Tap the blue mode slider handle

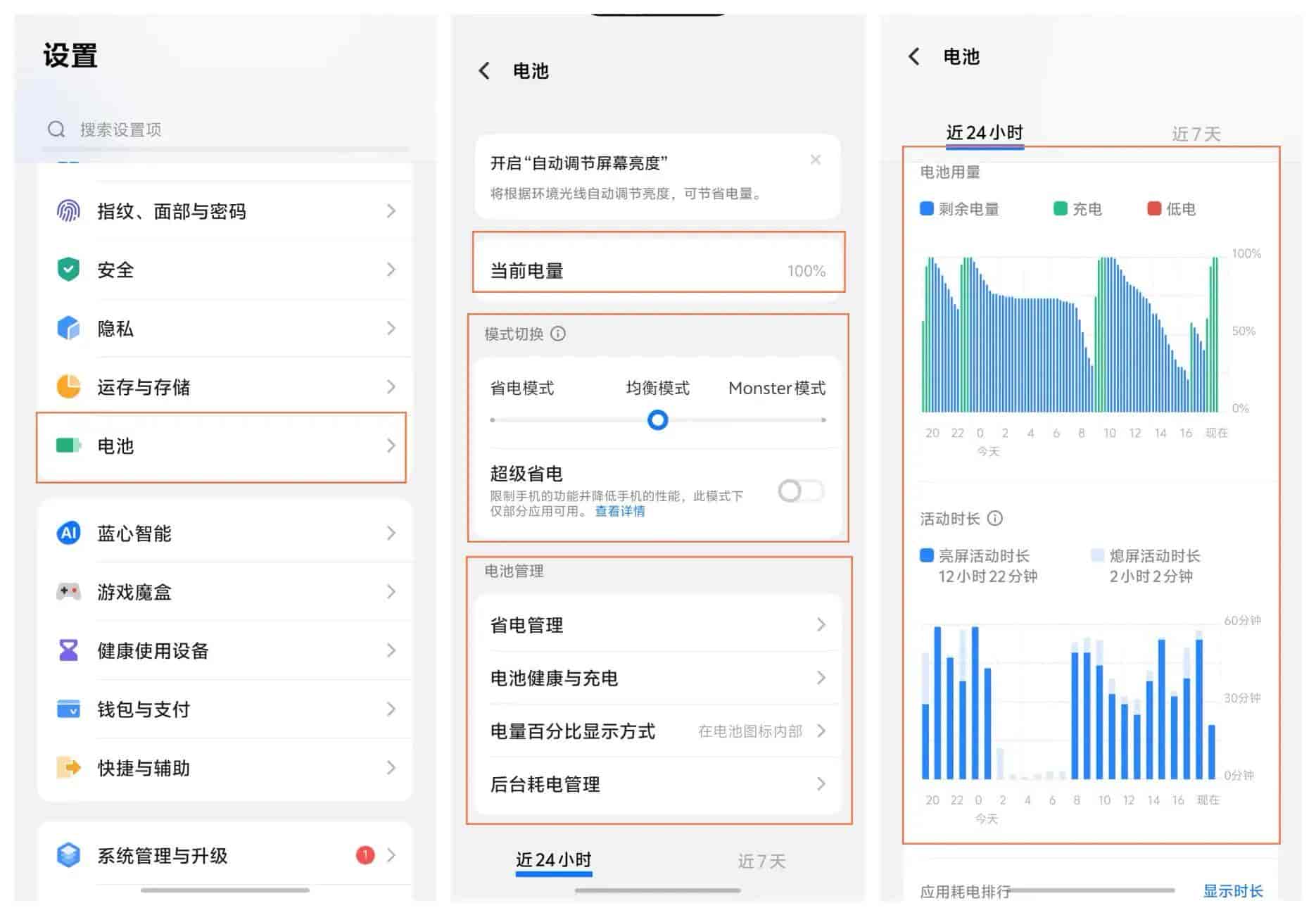click(x=657, y=420)
